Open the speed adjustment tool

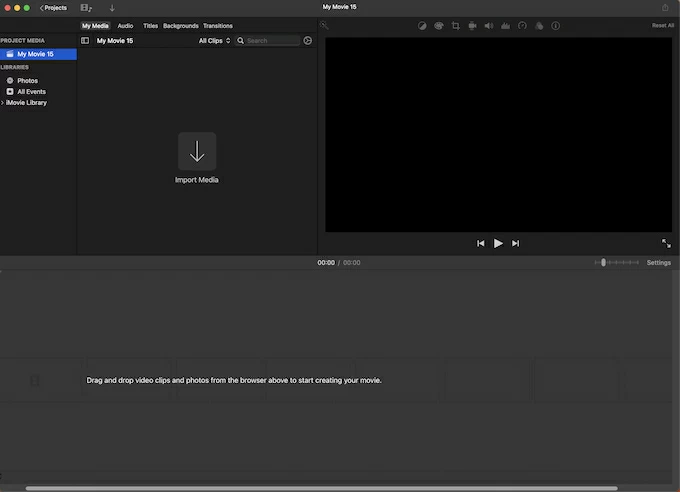pyautogui.click(x=522, y=26)
